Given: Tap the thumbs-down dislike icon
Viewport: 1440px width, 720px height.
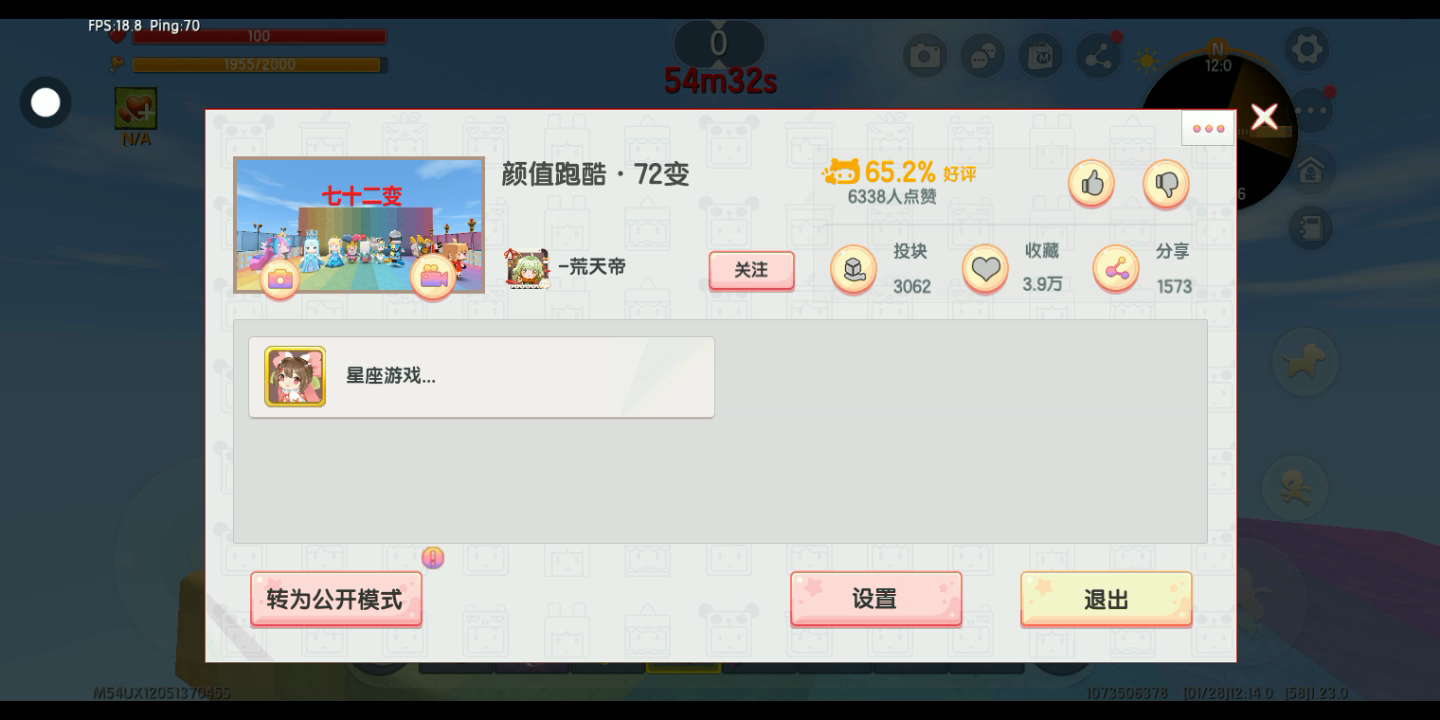Looking at the screenshot, I should tap(1166, 184).
